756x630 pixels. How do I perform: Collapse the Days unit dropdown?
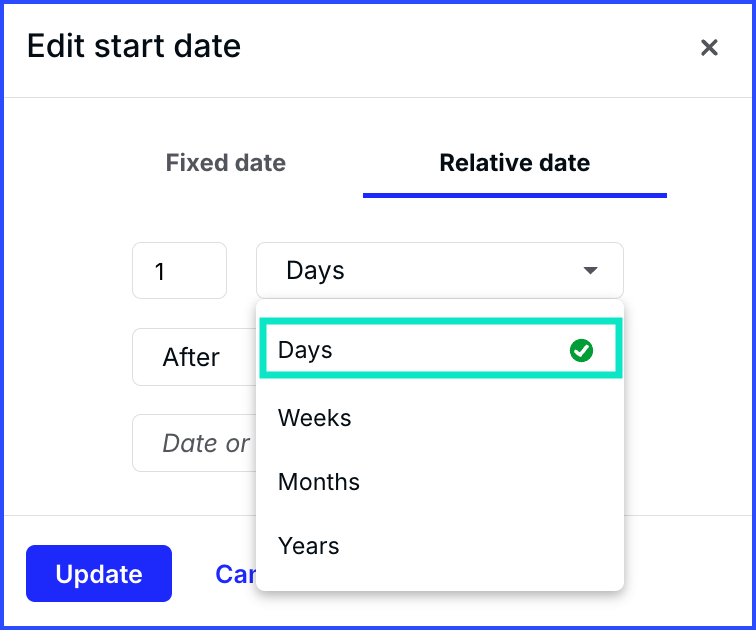[440, 270]
